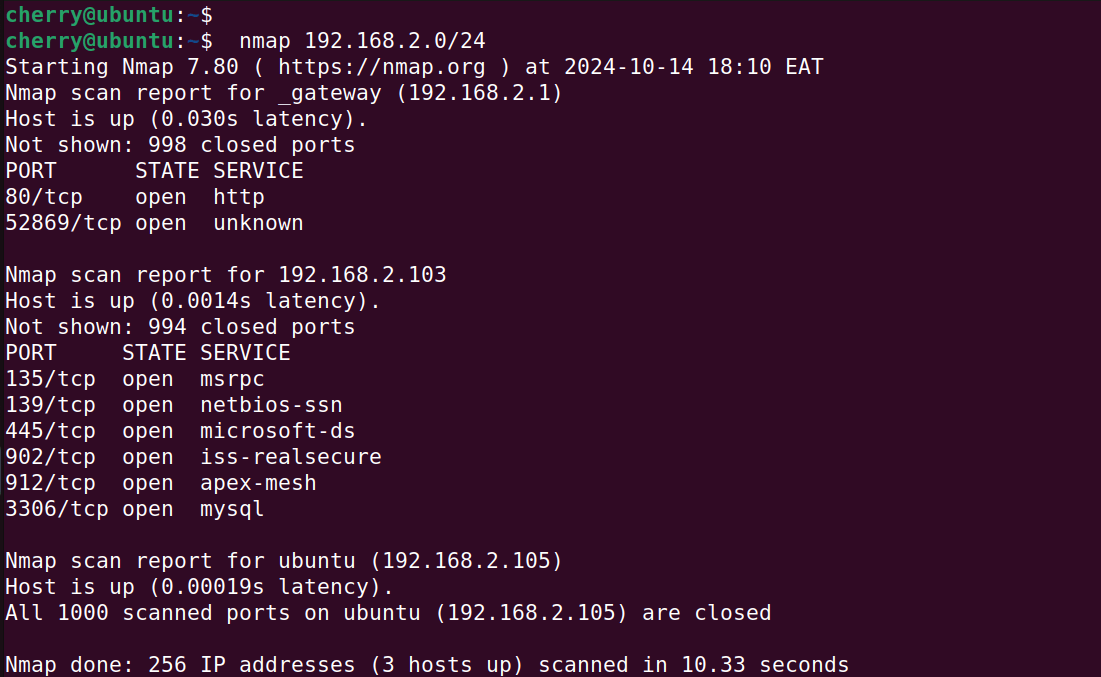Click the _gateway (192.168.2.1) scan report line
Viewport: 1101px width, 677px height.
click(x=283, y=93)
